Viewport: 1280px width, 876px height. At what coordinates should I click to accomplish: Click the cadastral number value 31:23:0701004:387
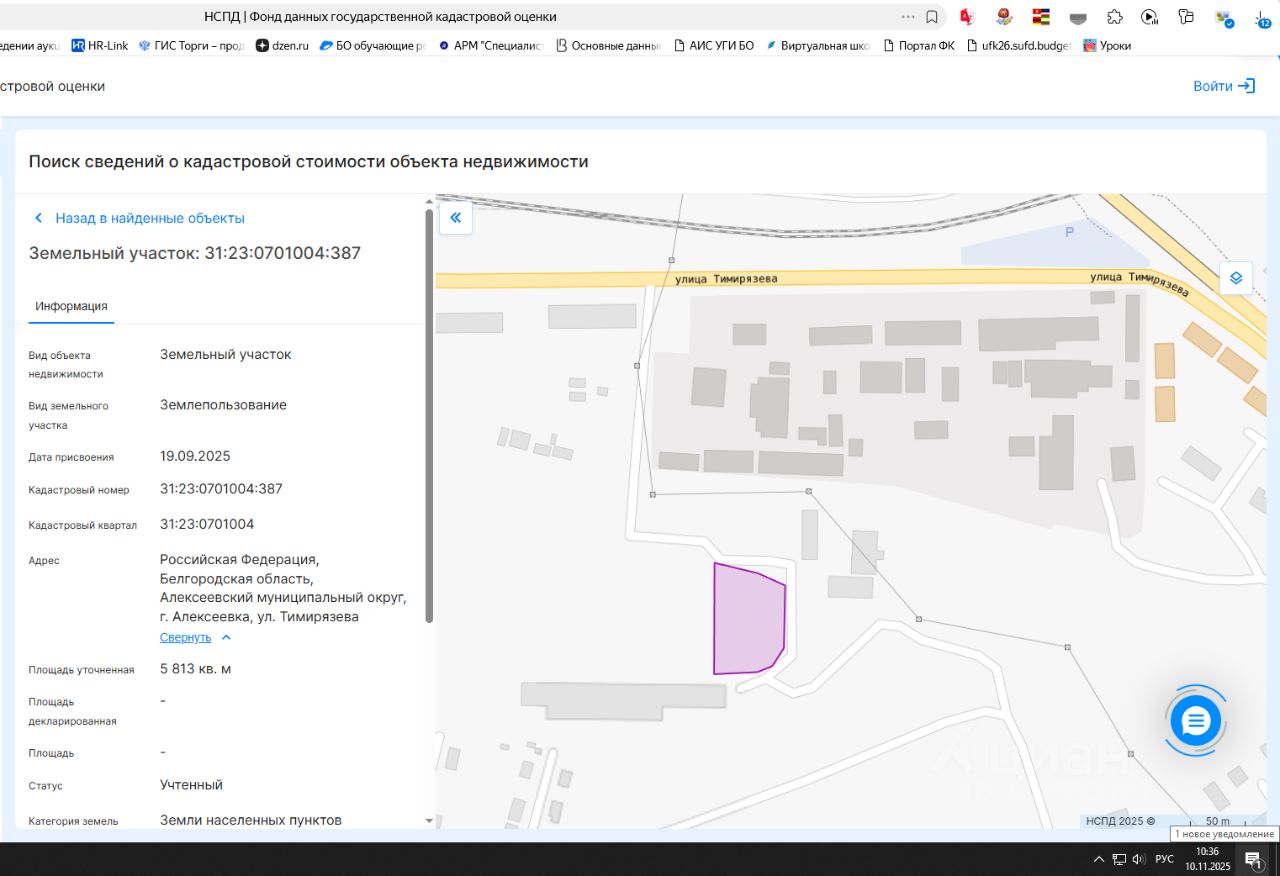[221, 489]
